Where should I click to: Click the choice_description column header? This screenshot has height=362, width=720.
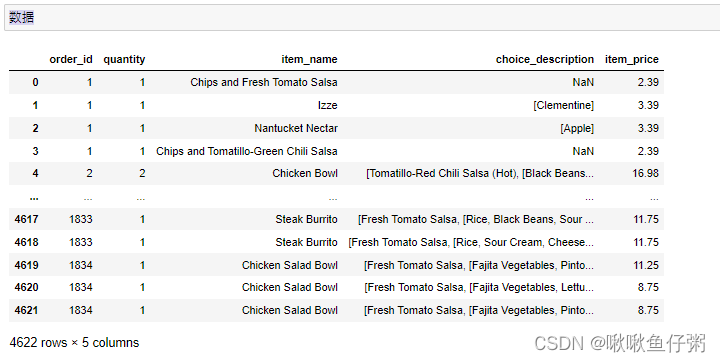[x=545, y=59]
